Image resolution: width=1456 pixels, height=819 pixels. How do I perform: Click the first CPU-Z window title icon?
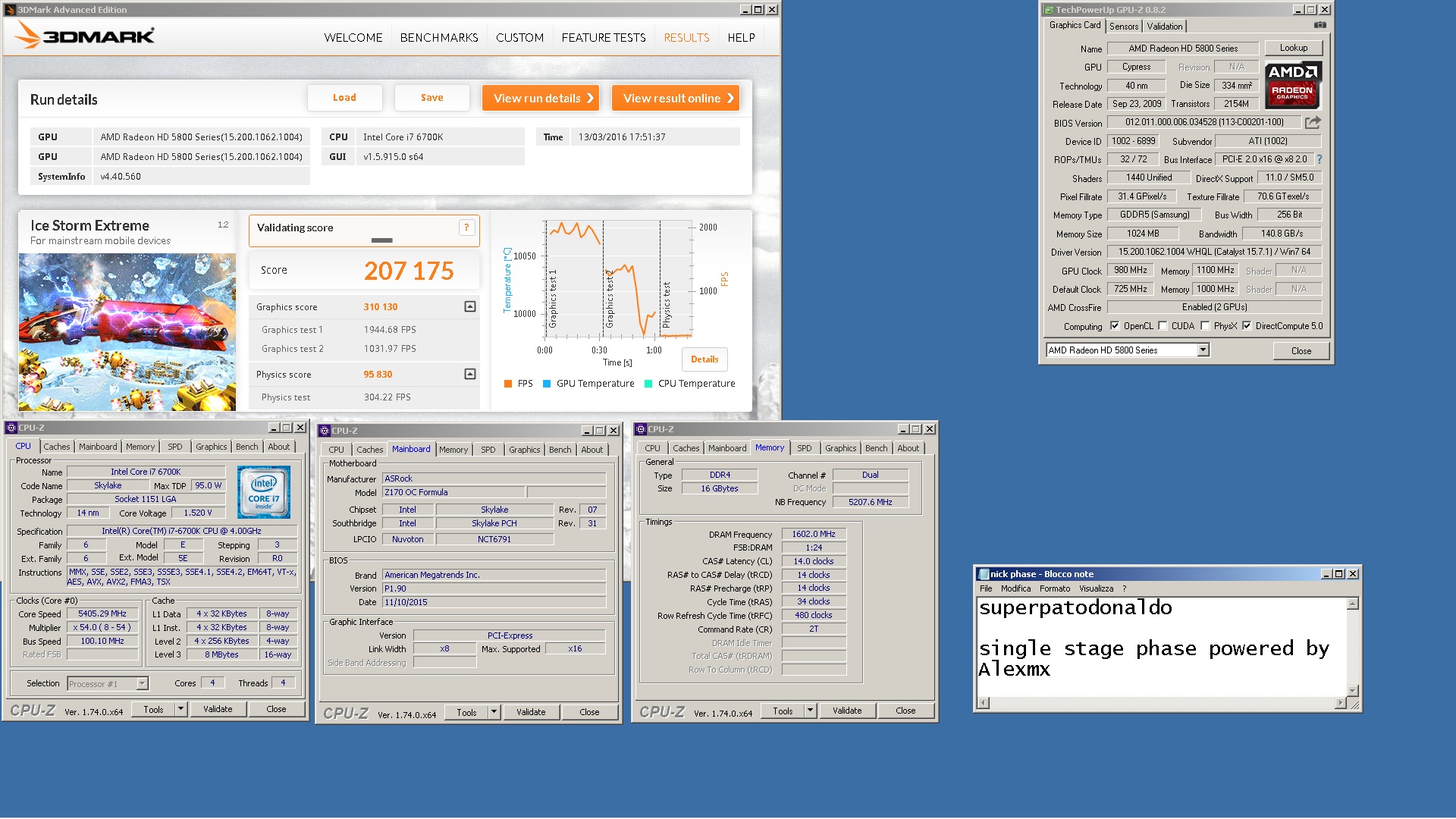11,428
